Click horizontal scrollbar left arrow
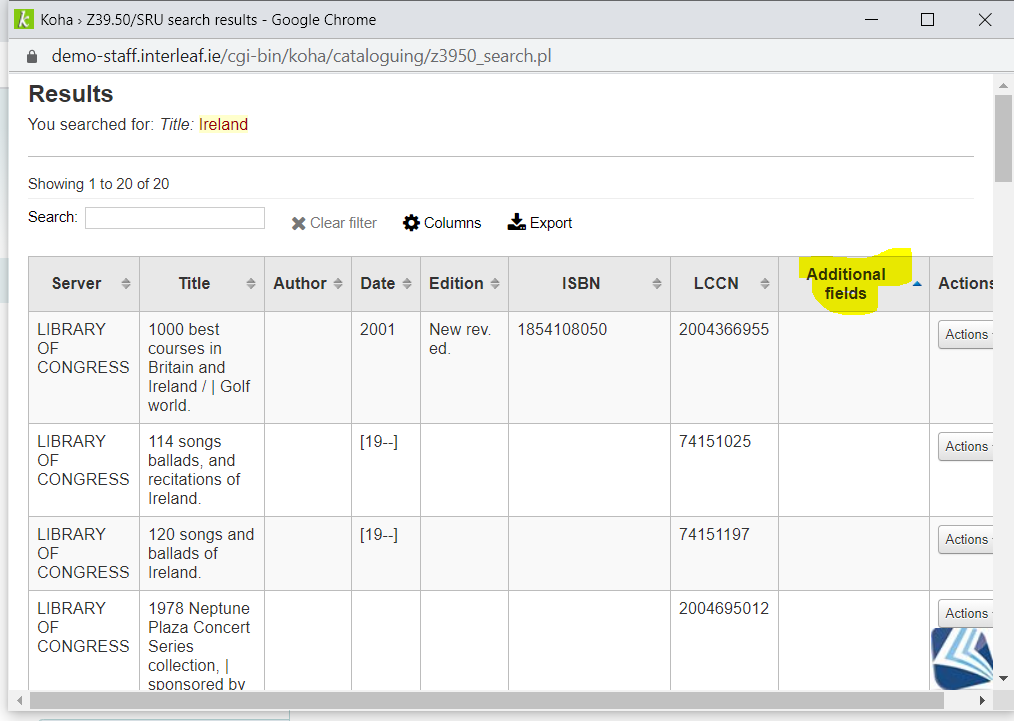 coord(20,700)
